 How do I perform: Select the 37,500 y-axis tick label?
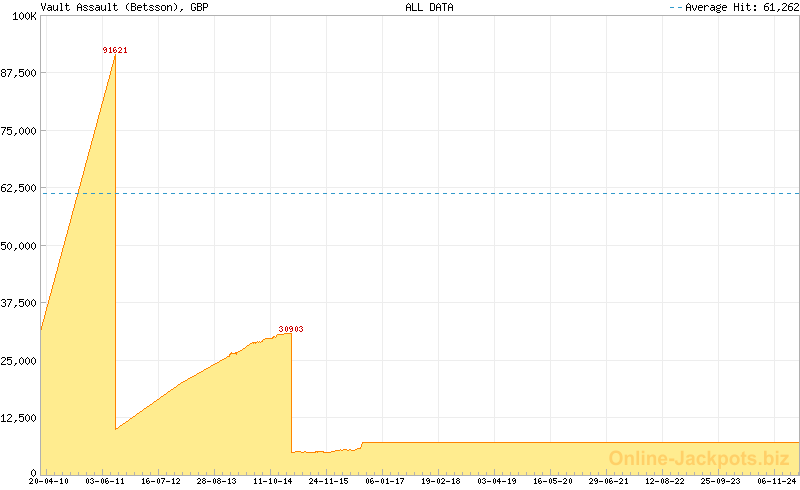click(19, 303)
